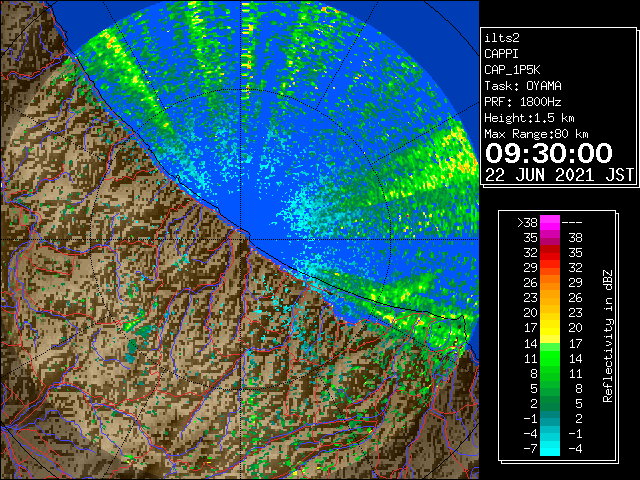This screenshot has height=480, width=640.
Task: Pick the yellow 17–20 dBZ color band
Action: click(x=550, y=328)
